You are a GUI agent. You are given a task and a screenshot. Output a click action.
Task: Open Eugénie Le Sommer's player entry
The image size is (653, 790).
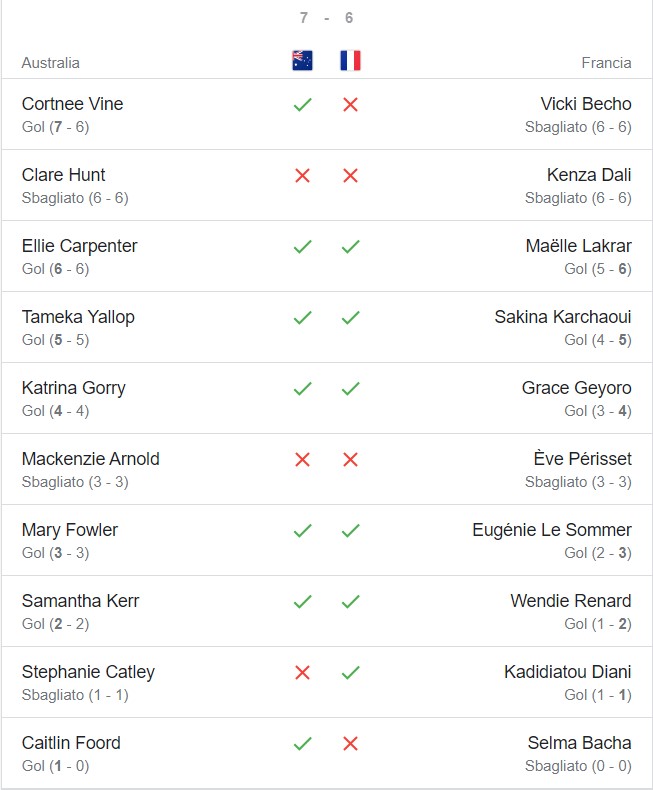tap(552, 530)
